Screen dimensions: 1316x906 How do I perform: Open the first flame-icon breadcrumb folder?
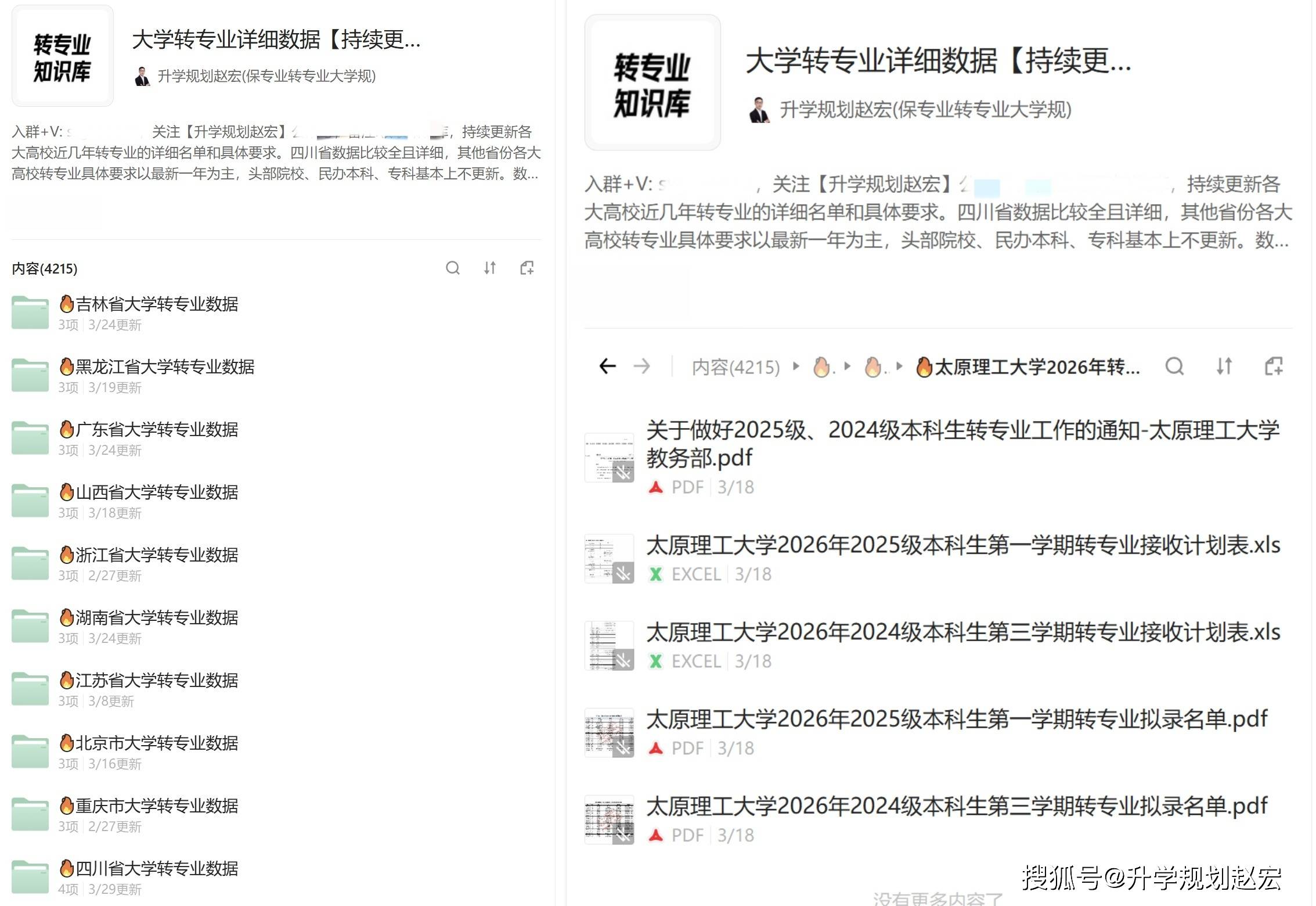pos(822,367)
